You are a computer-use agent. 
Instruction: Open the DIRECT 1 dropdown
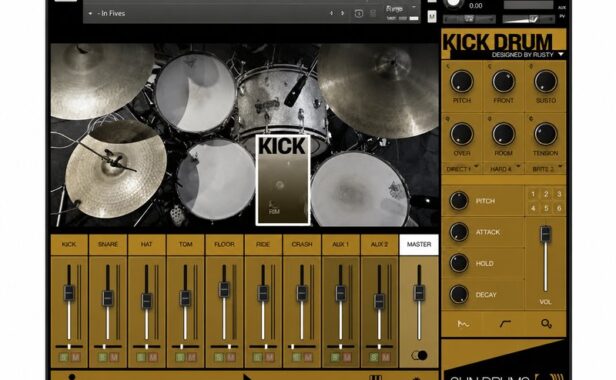click(x=462, y=169)
